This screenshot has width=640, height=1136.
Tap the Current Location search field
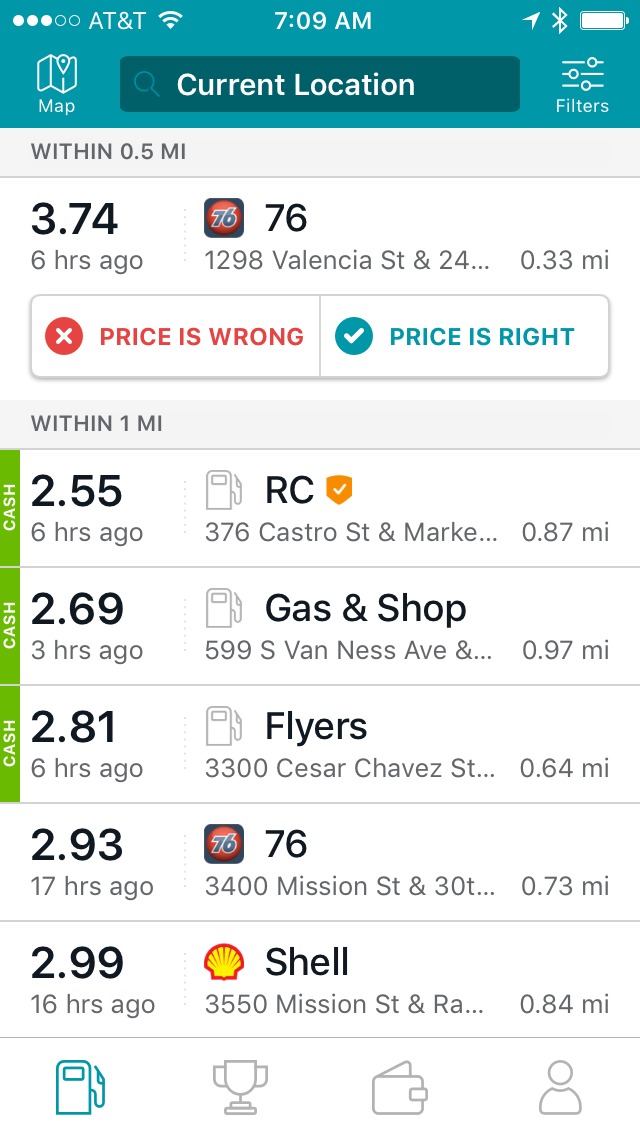coord(320,85)
